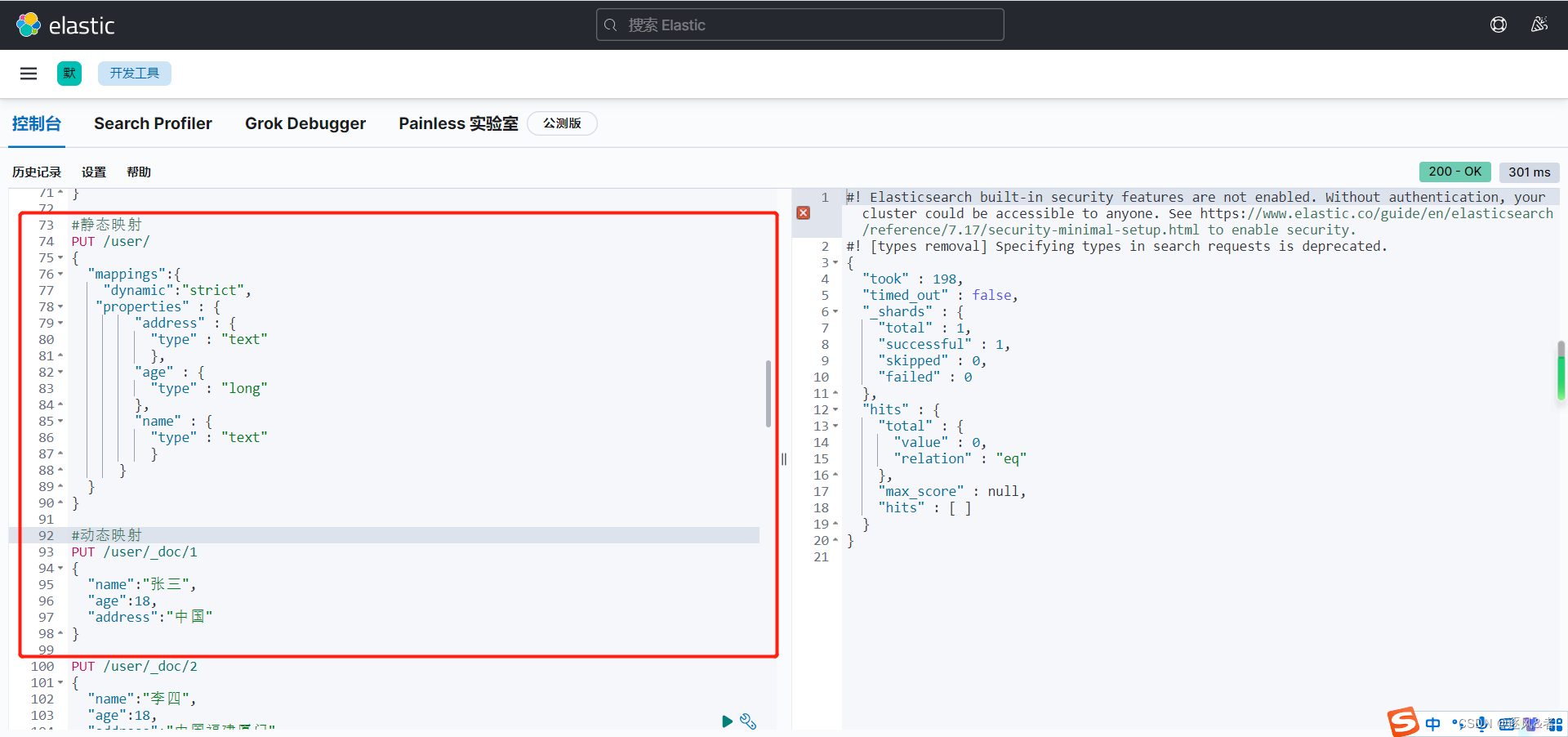The height and width of the screenshot is (737, 1568).
Task: Click the 搜索 Elastic search field
Action: [x=800, y=25]
